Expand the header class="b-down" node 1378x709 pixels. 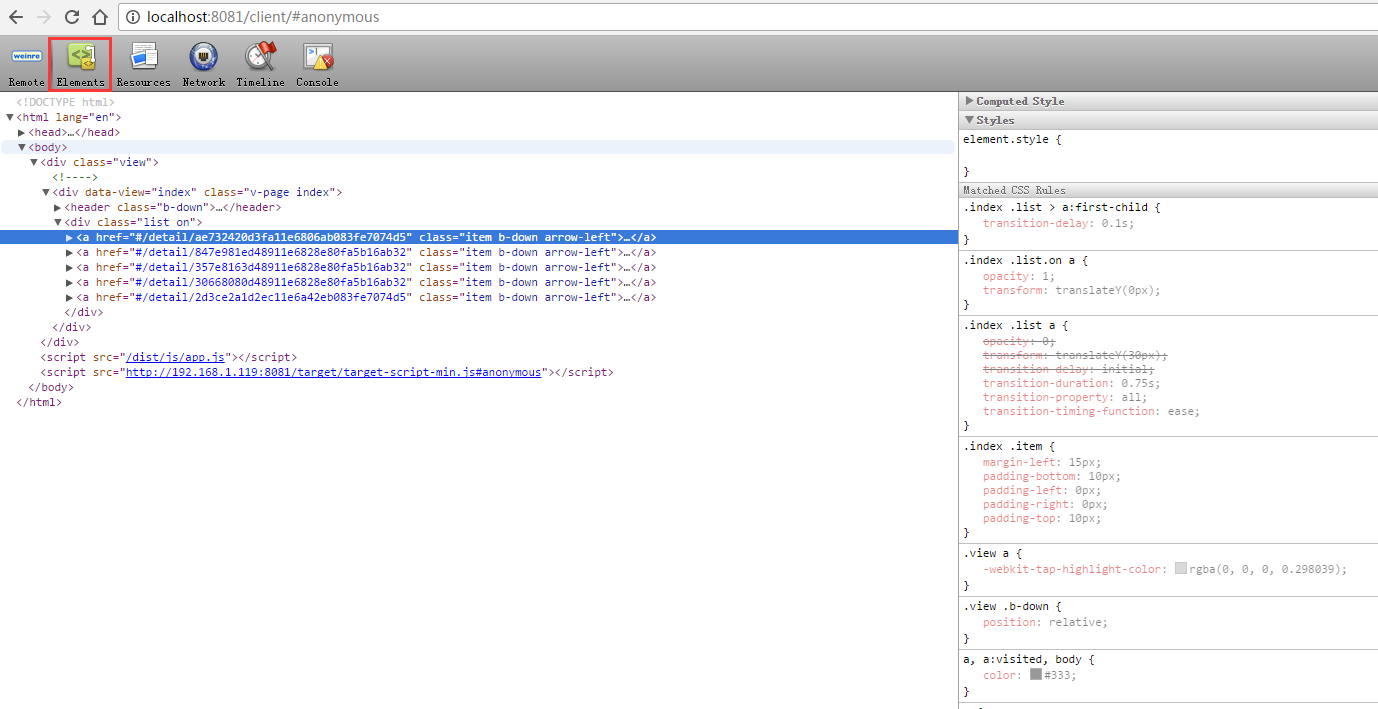point(58,207)
